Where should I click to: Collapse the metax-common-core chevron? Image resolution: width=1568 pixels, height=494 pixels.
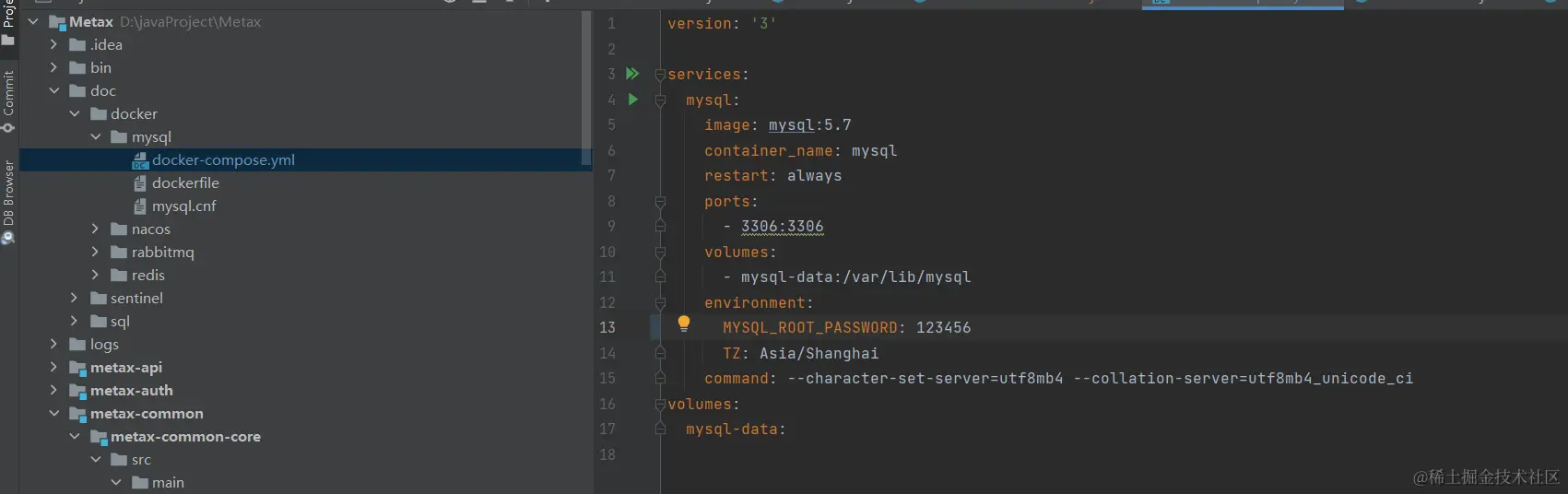click(x=75, y=436)
